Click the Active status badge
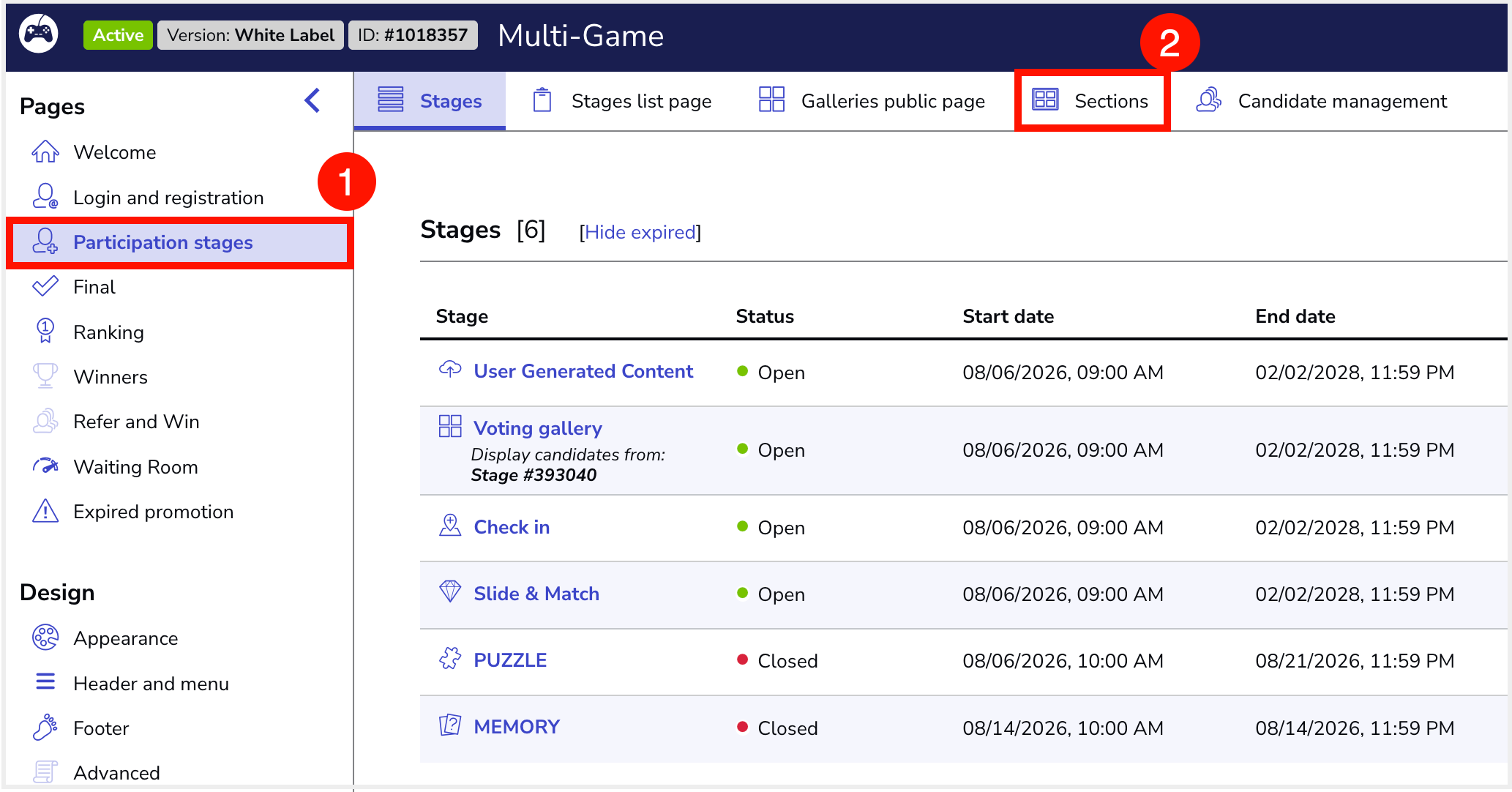Screen dimensions: 1512x792 coord(118,35)
